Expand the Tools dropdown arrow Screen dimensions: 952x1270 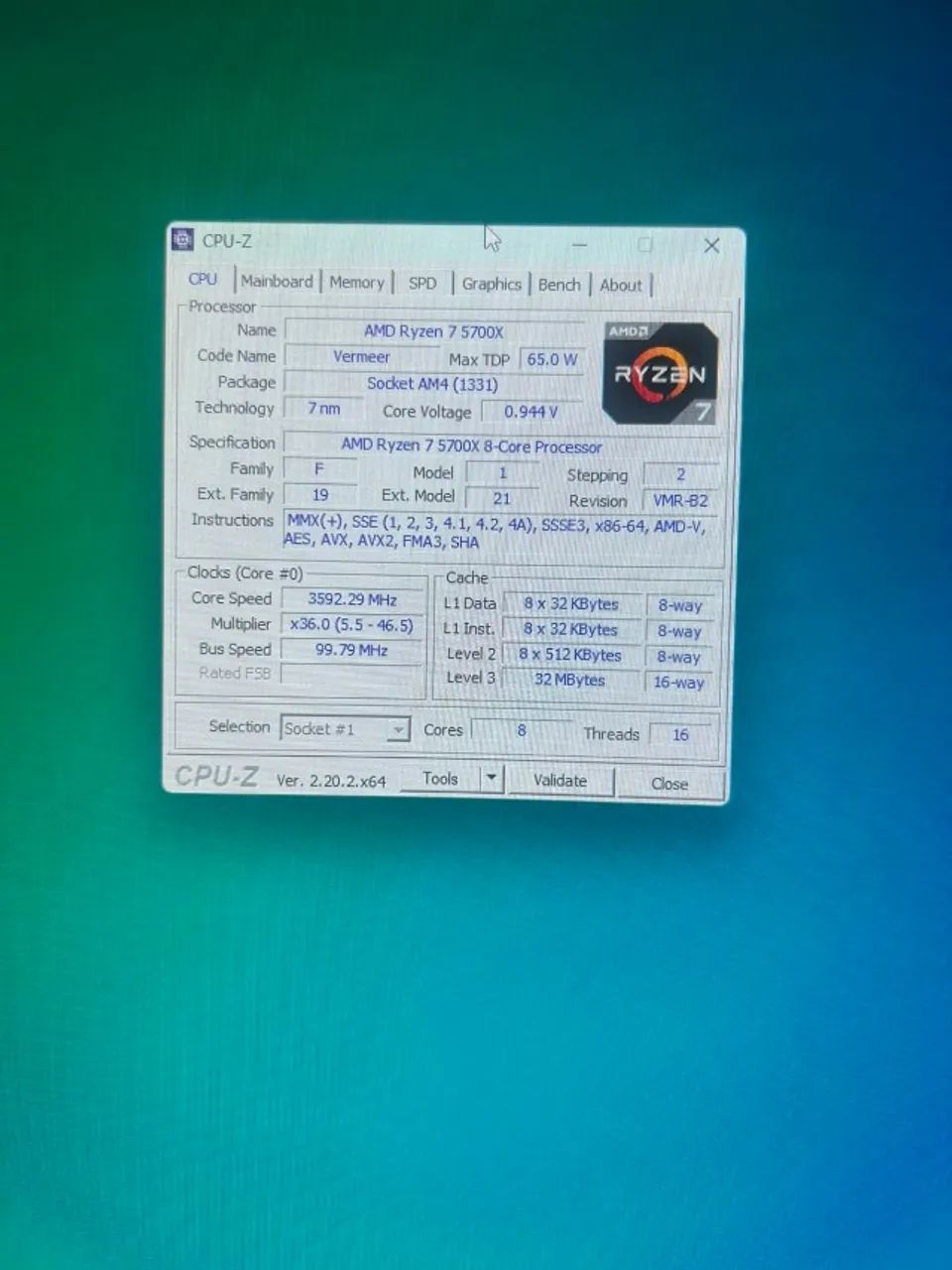point(491,779)
